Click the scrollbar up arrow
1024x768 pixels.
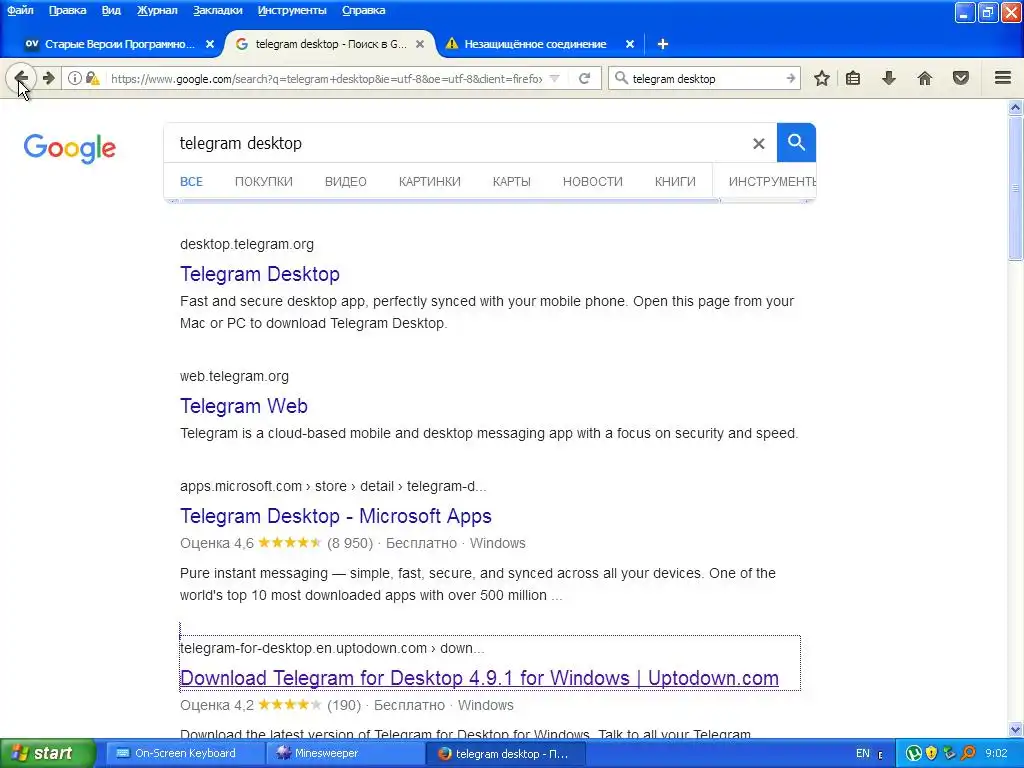click(x=1016, y=107)
